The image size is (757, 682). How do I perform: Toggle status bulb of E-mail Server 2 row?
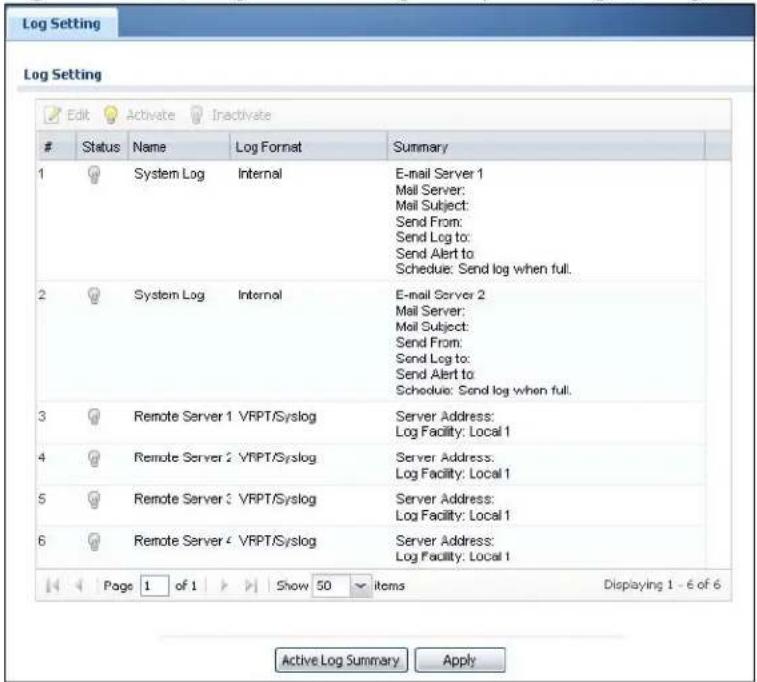94,295
